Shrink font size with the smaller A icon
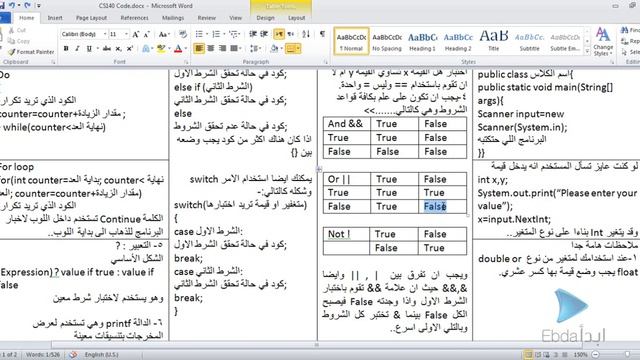640x360 pixels. [146, 34]
